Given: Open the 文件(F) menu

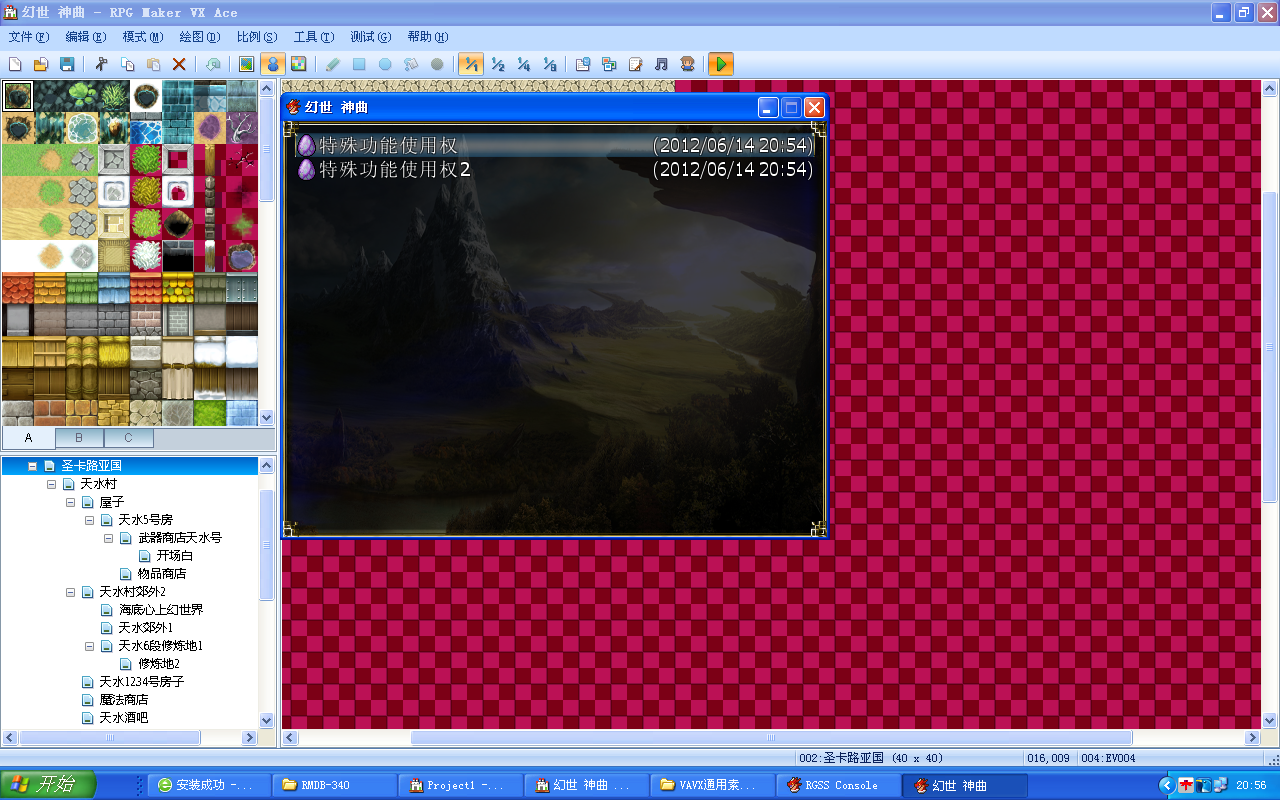Looking at the screenshot, I should point(28,37).
